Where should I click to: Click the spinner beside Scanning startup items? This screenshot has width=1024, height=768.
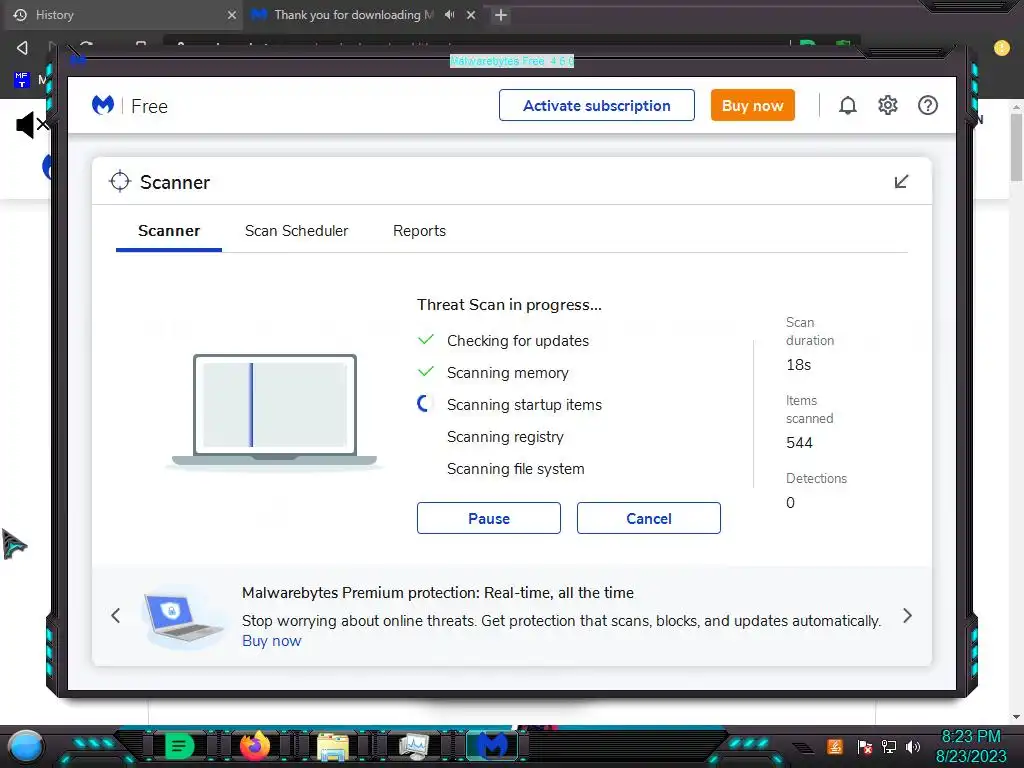[424, 404]
